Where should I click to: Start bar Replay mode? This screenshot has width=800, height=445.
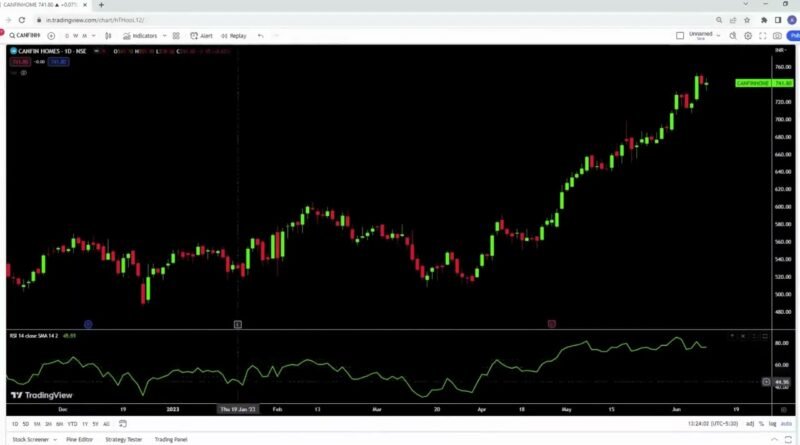click(234, 36)
